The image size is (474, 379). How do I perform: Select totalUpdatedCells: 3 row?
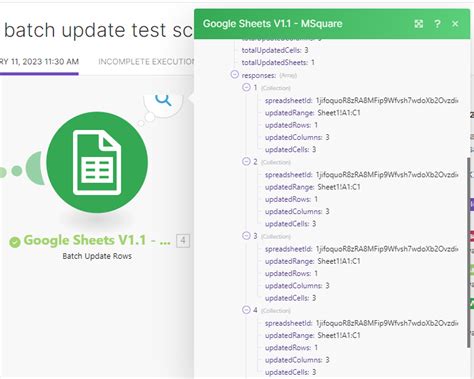(275, 50)
